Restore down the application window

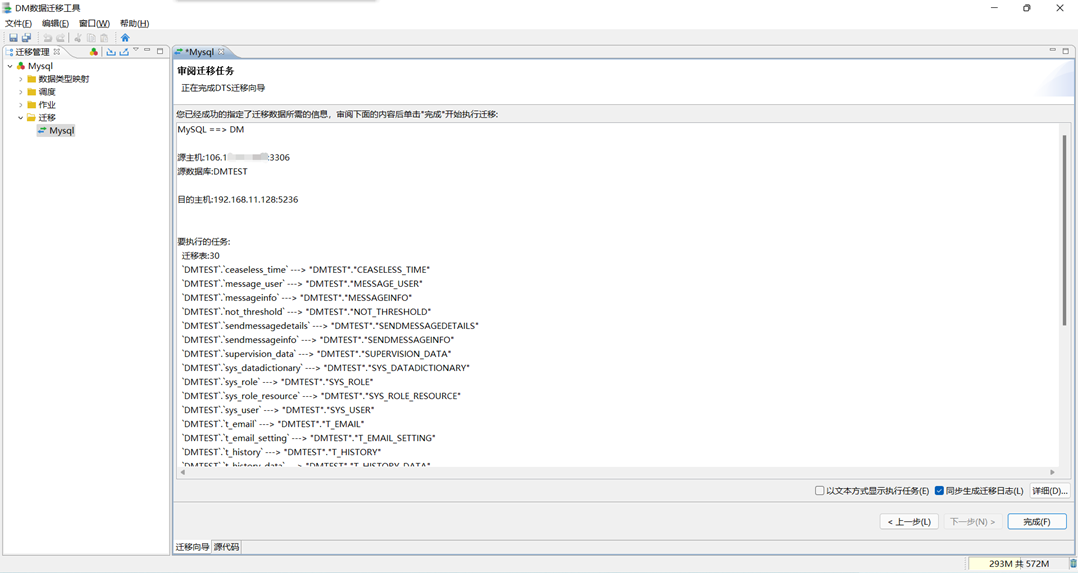pos(1026,8)
